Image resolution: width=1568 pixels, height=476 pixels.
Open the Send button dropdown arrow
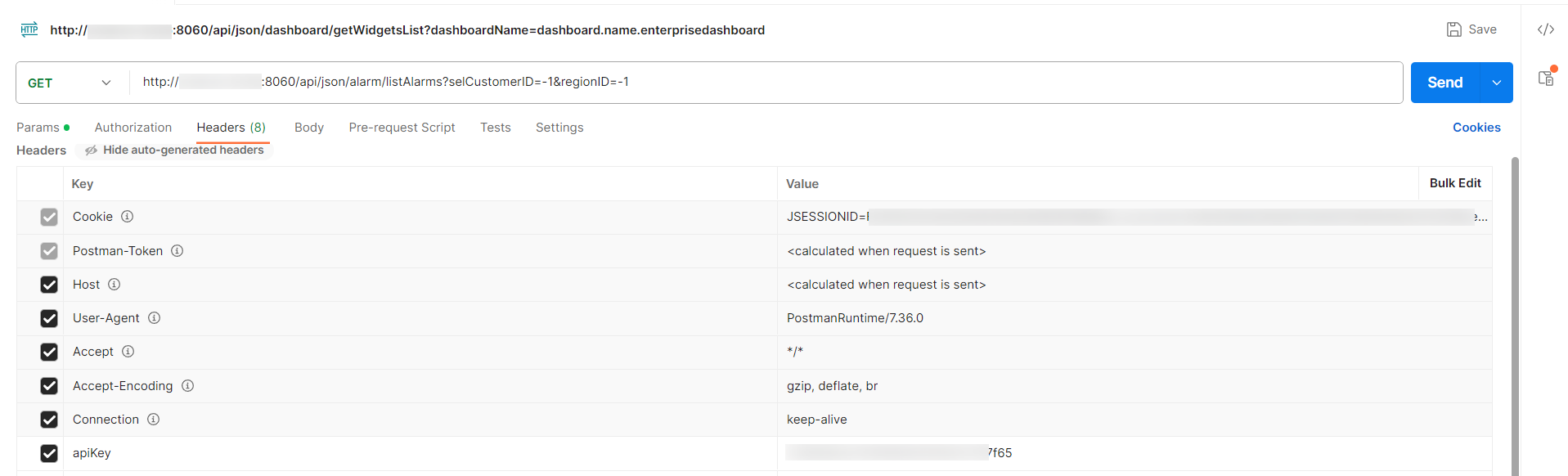click(1497, 83)
